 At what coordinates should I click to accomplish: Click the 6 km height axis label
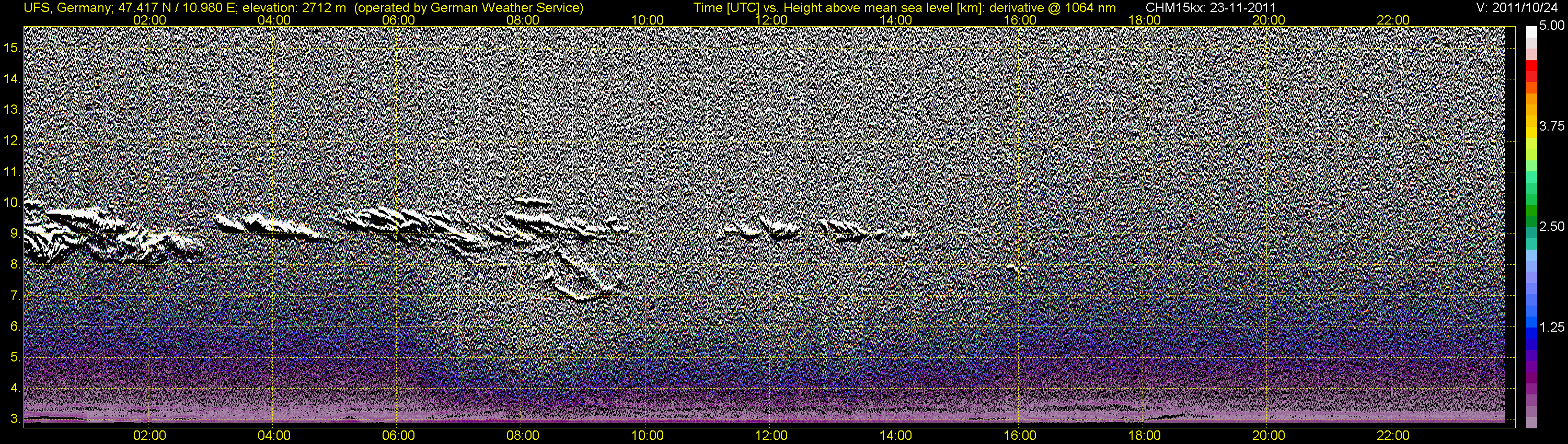pyautogui.click(x=15, y=326)
